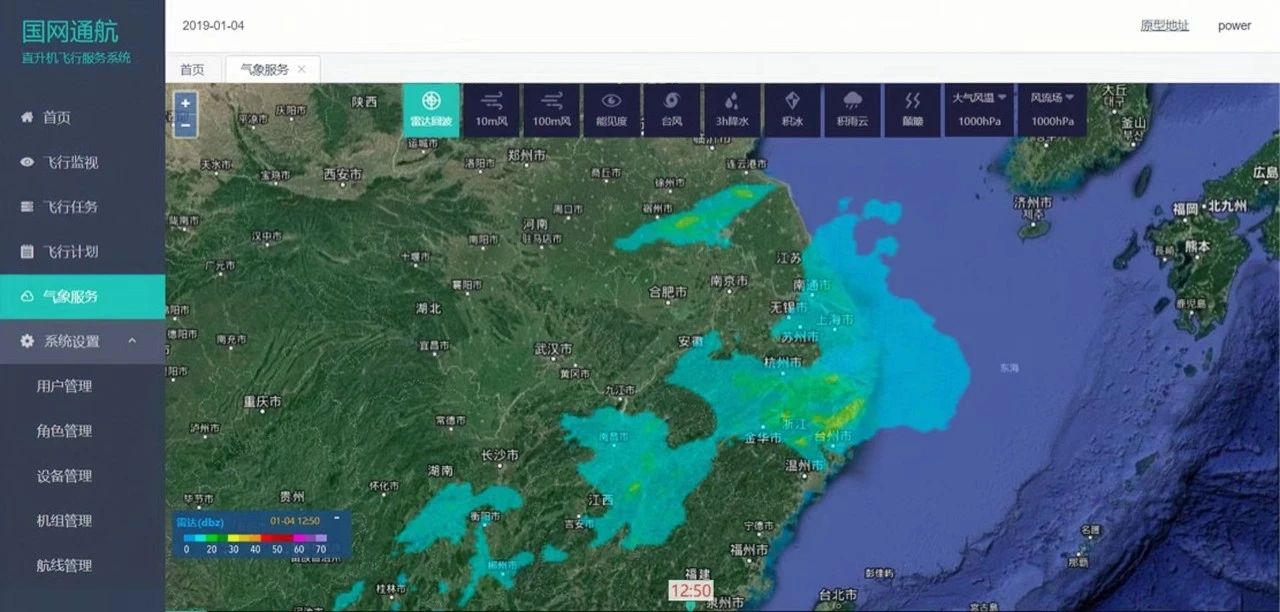The height and width of the screenshot is (612, 1280).
Task: Click the 温州市 label on the map
Action: [x=804, y=465]
